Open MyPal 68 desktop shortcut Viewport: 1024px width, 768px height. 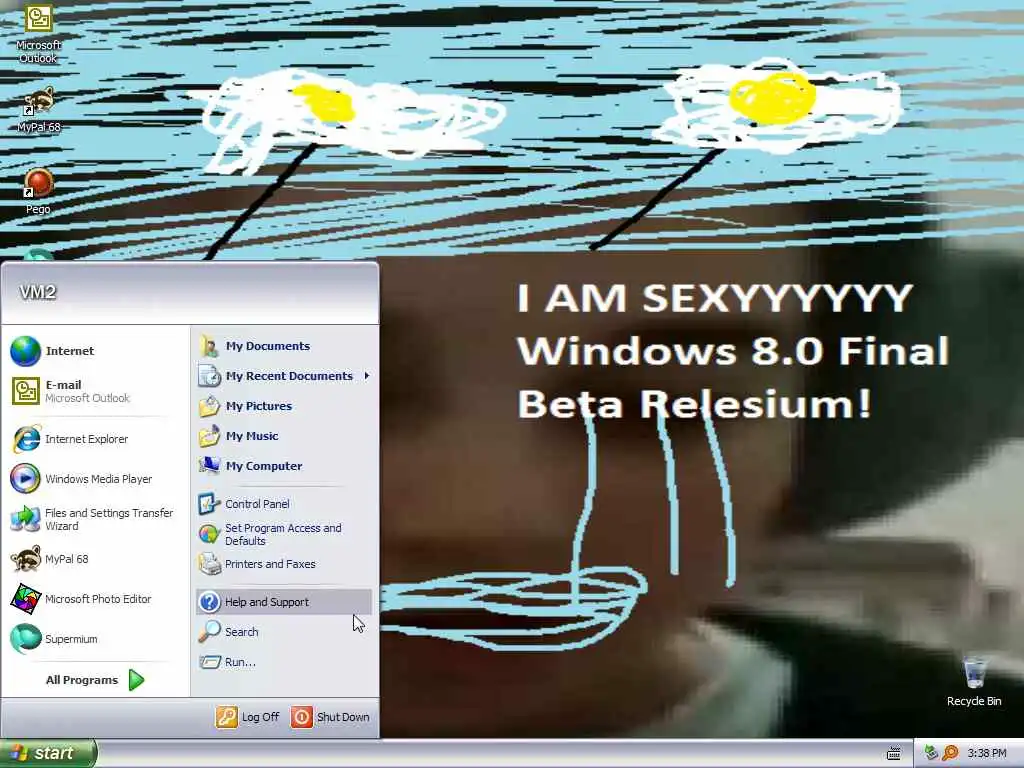39,110
